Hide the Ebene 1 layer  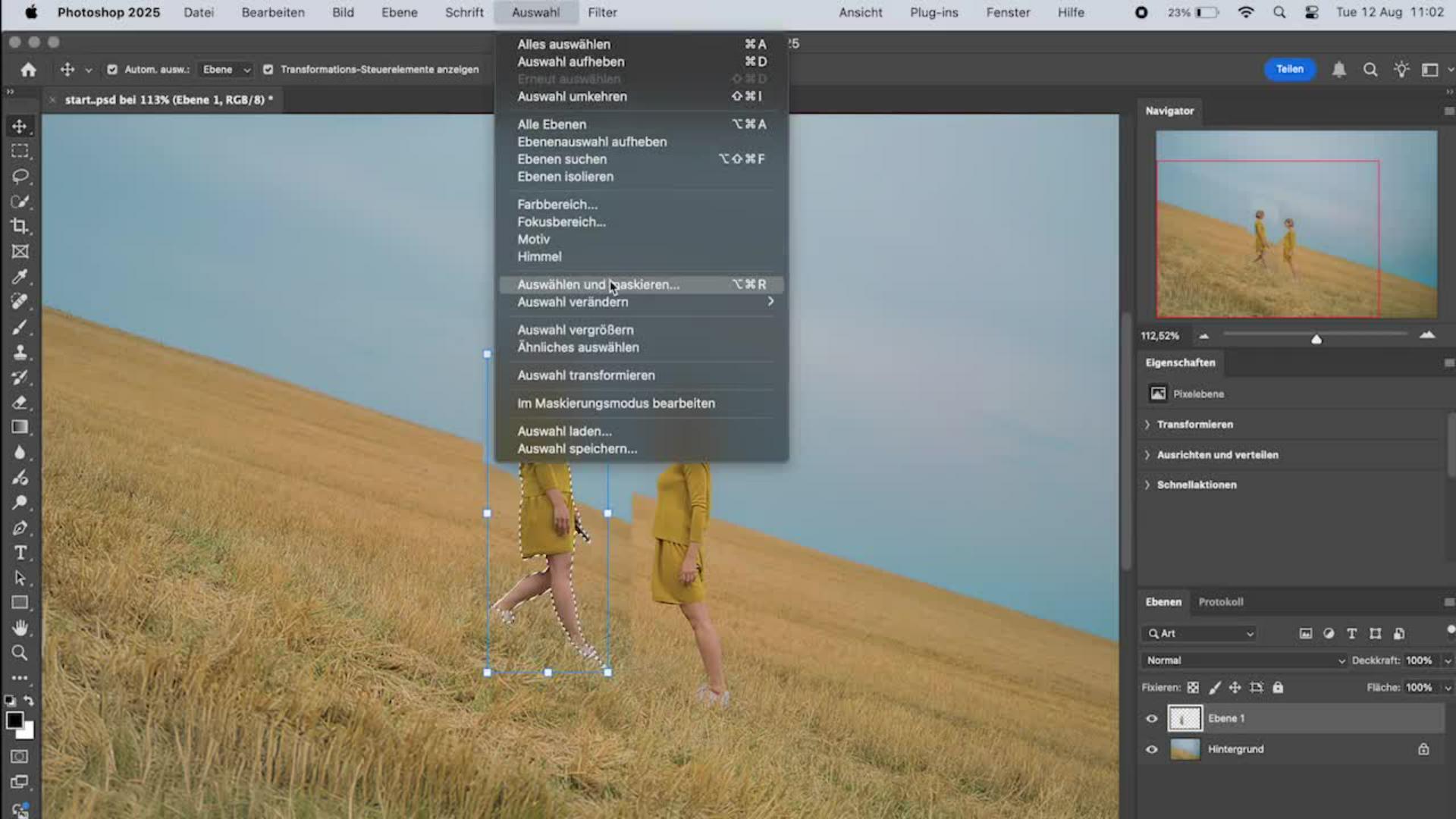(x=1152, y=718)
